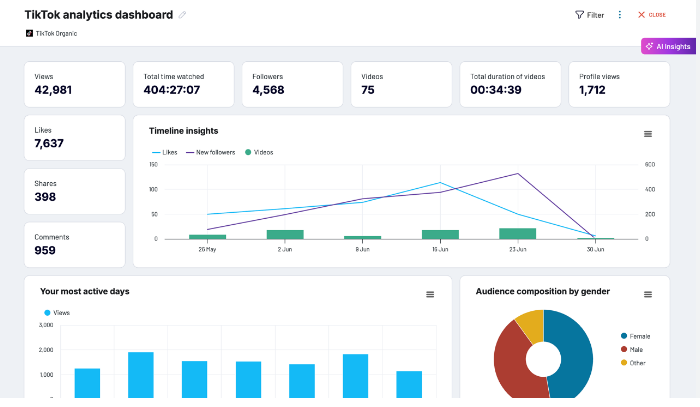
Task: Toggle the Likes series in timeline legend
Action: click(x=165, y=152)
